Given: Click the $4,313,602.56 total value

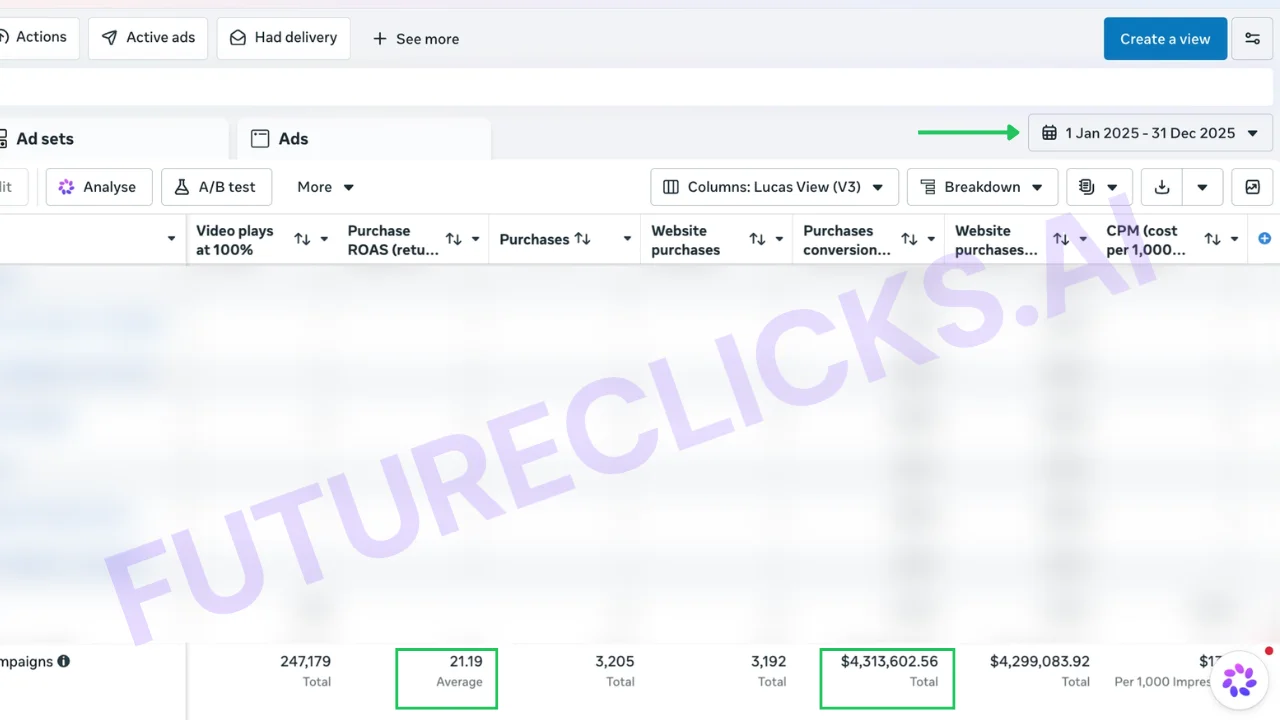Looking at the screenshot, I should pyautogui.click(x=889, y=662).
